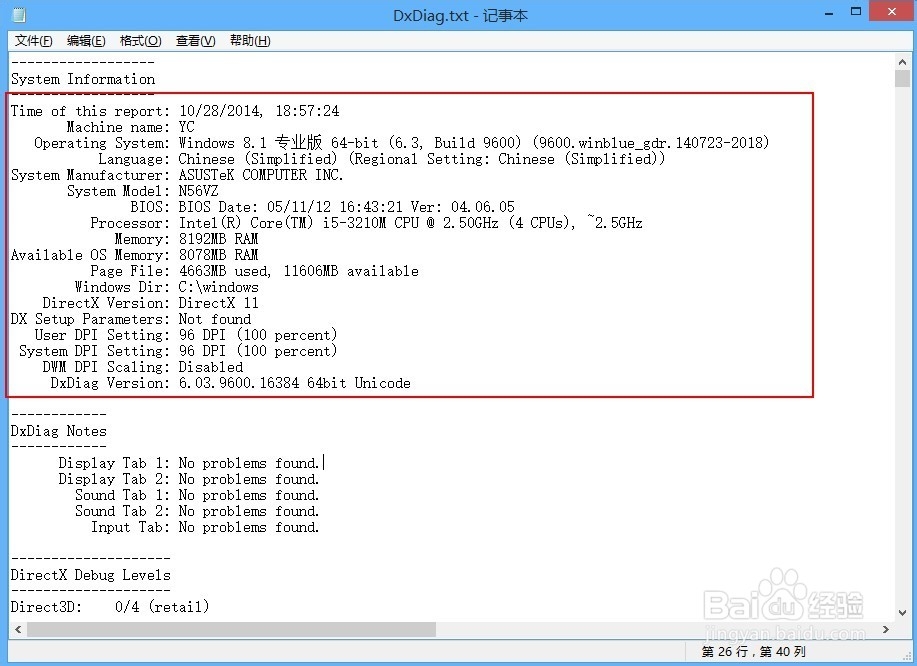The width and height of the screenshot is (917, 666).
Task: Click the 'C:\windows' directory text
Action: click(218, 287)
